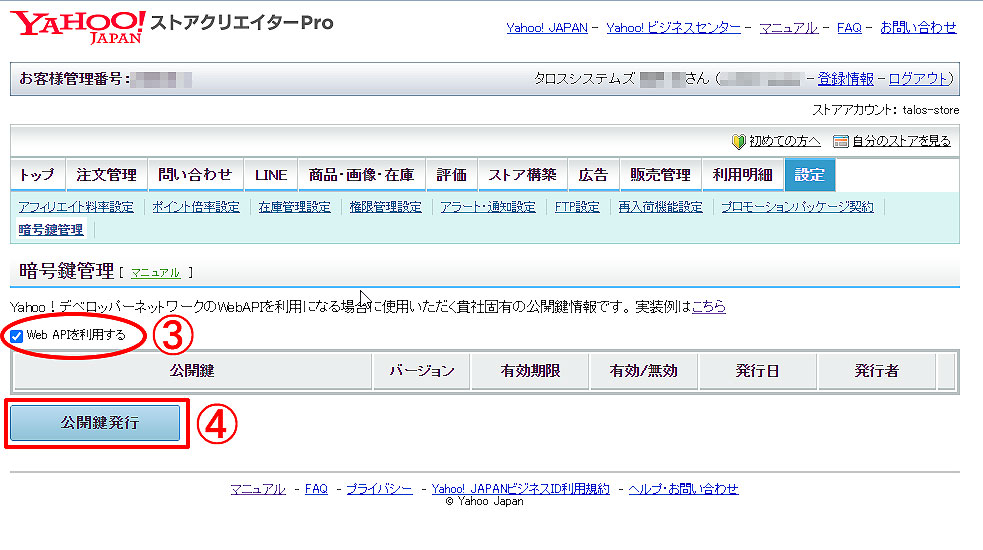The image size is (983, 550).
Task: Open 在庫管理設定 submenu link
Action: 295,207
